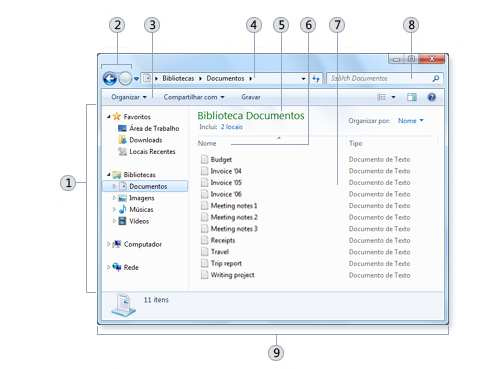Click the Documentos library icon in sidebar
The height and width of the screenshot is (369, 496).
click(123, 186)
